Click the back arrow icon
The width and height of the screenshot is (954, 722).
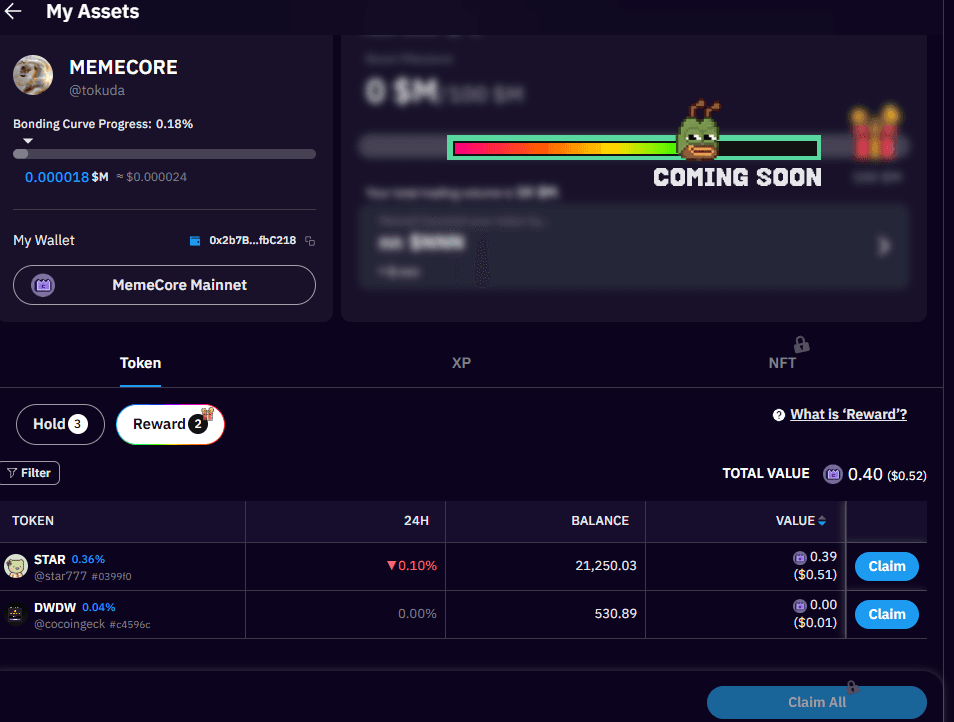(x=14, y=13)
